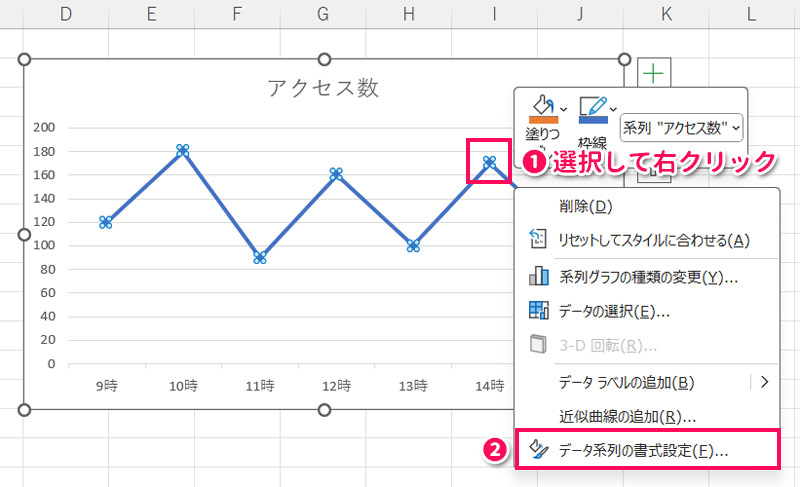The height and width of the screenshot is (487, 800).
Task: Click the 0 value on vertical axis
Action: [51, 364]
